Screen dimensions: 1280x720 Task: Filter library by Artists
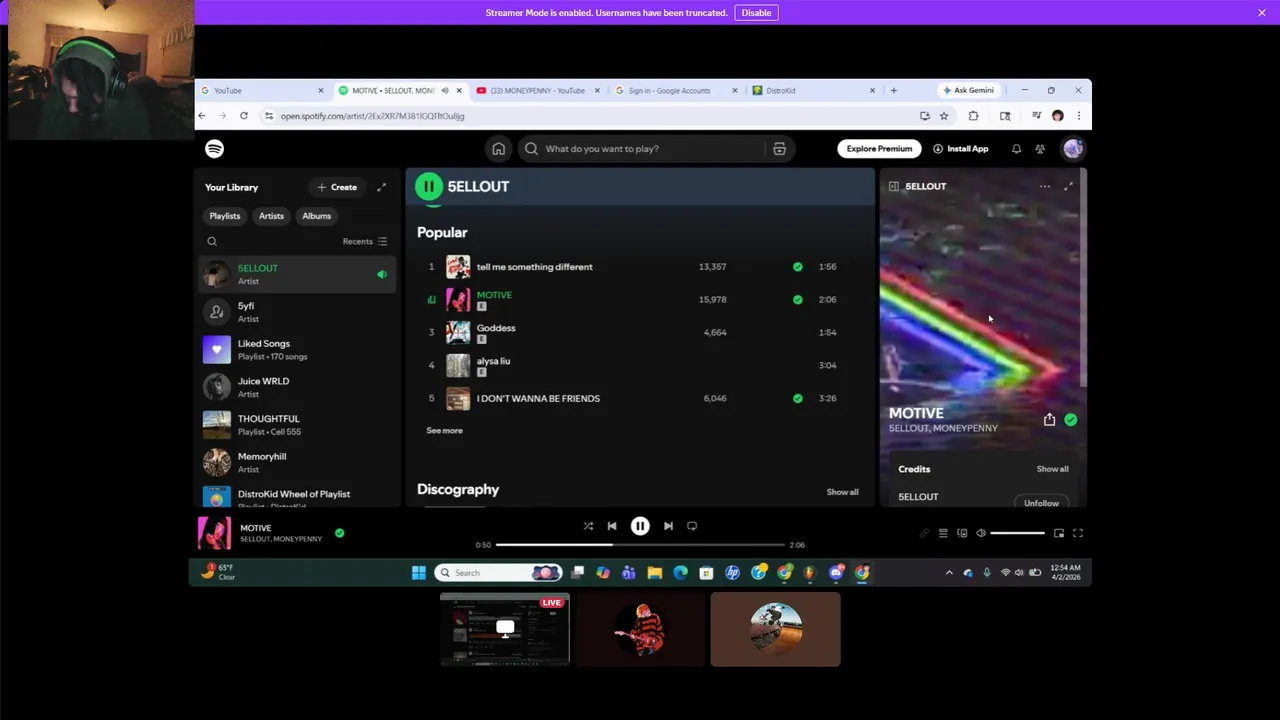pyautogui.click(x=271, y=216)
